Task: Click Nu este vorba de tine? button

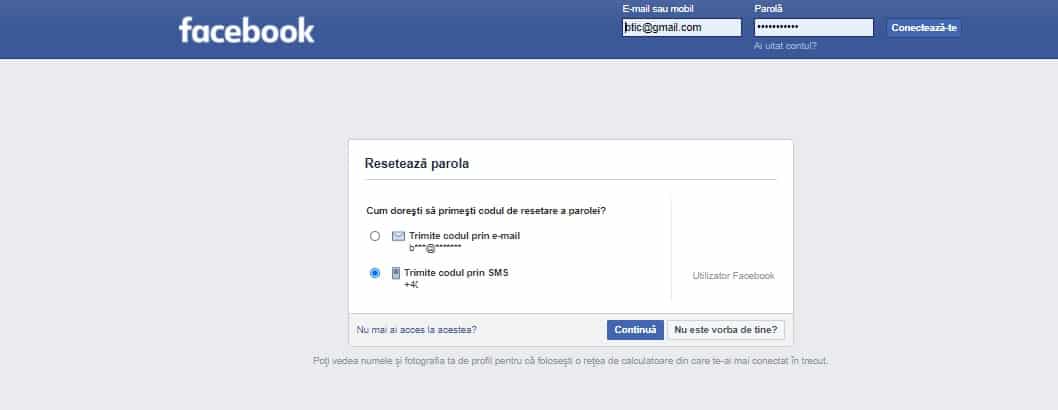Action: click(x=726, y=330)
